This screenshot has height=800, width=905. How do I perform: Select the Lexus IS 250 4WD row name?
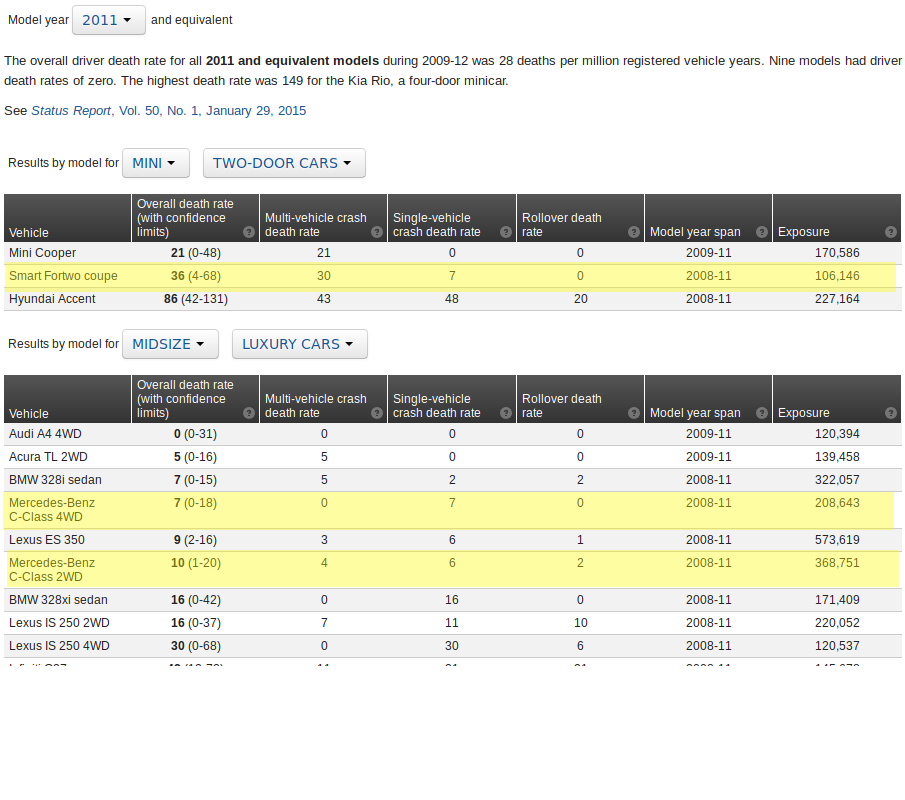[x=59, y=646]
